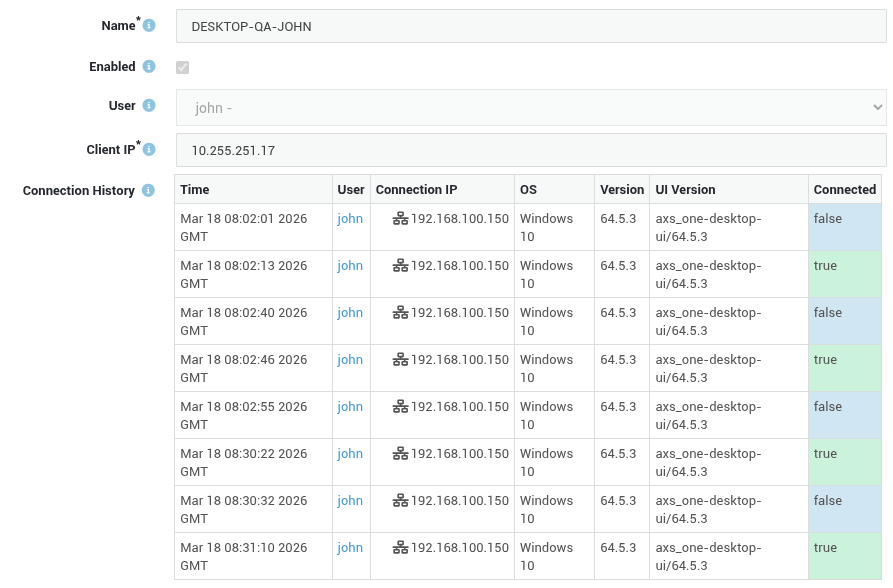This screenshot has width=893, height=588.
Task: Open the User dropdown showing john
Action: coord(531,107)
